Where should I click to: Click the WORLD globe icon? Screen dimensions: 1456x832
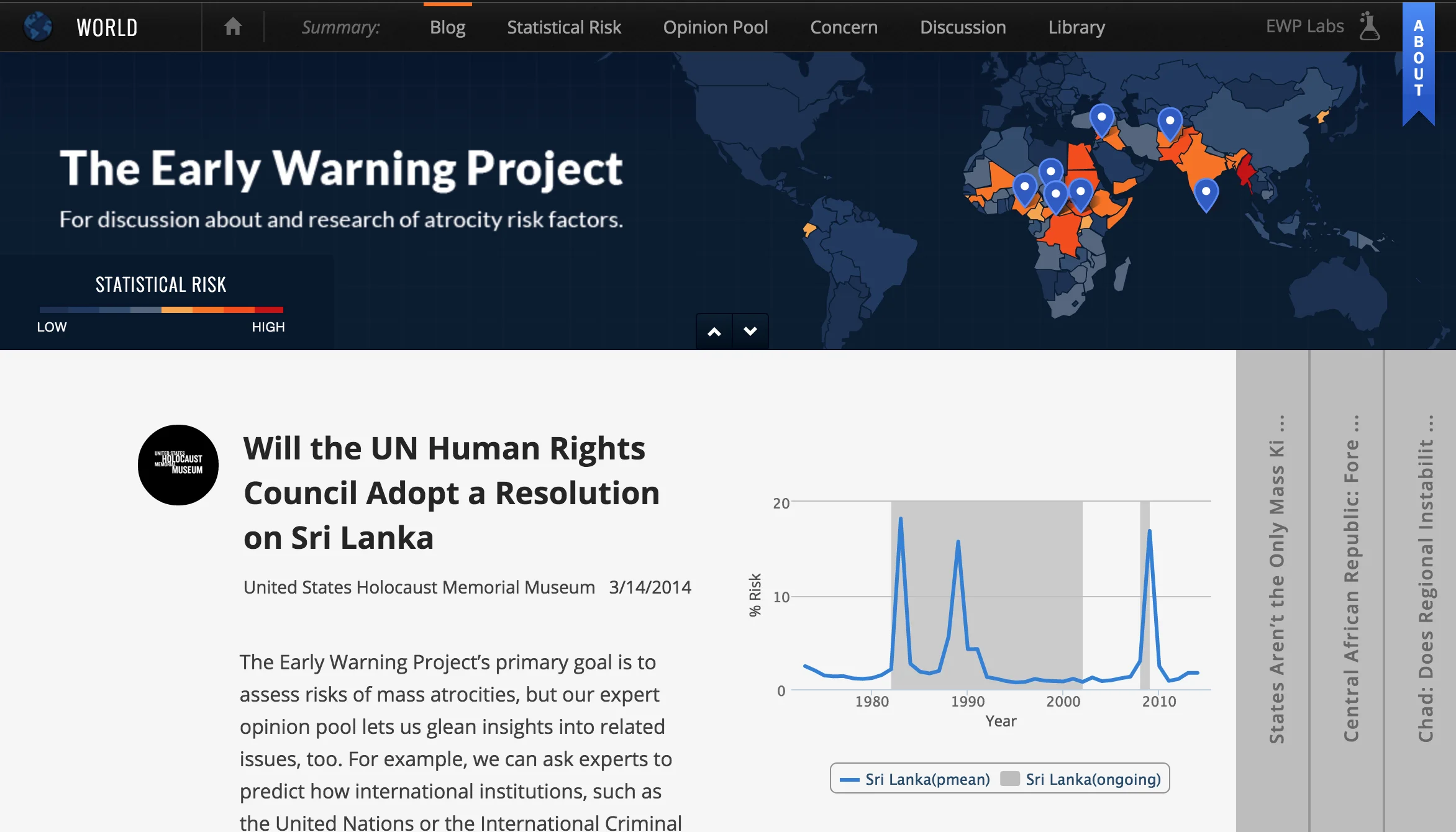pyautogui.click(x=39, y=26)
